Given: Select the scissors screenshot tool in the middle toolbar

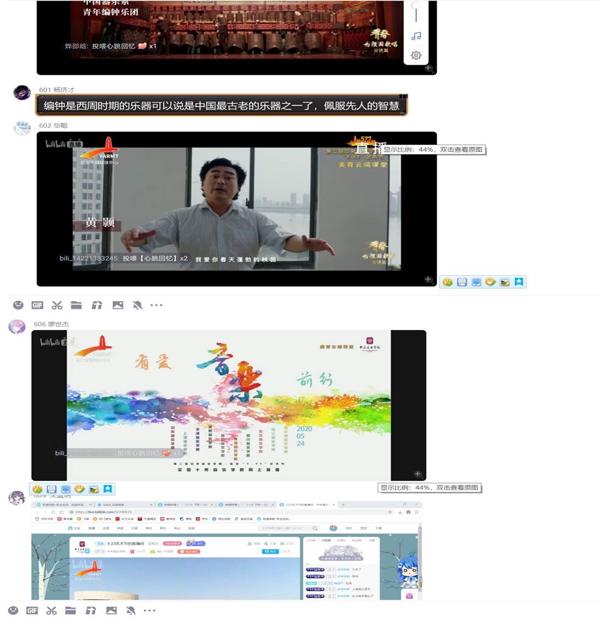Looking at the screenshot, I should pos(56,305).
